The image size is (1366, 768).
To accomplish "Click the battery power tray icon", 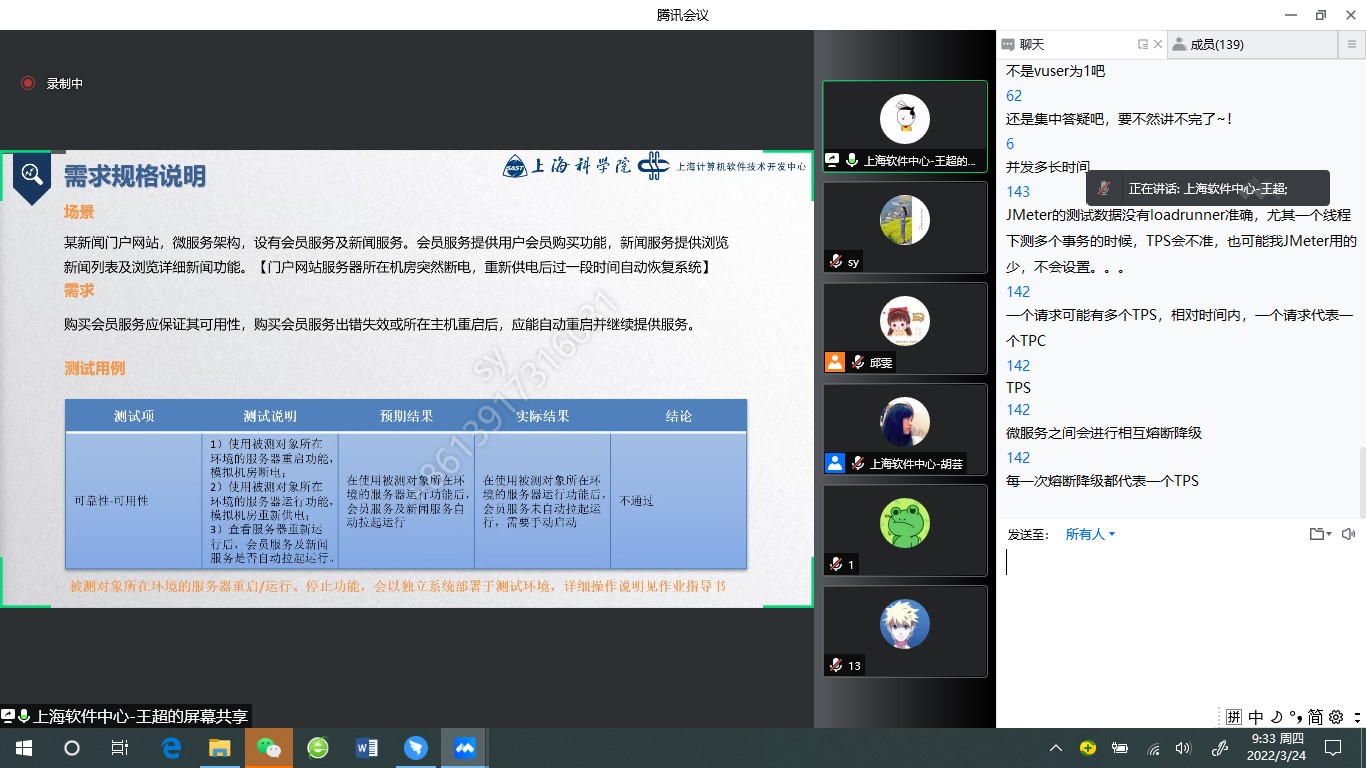I will tap(1120, 748).
